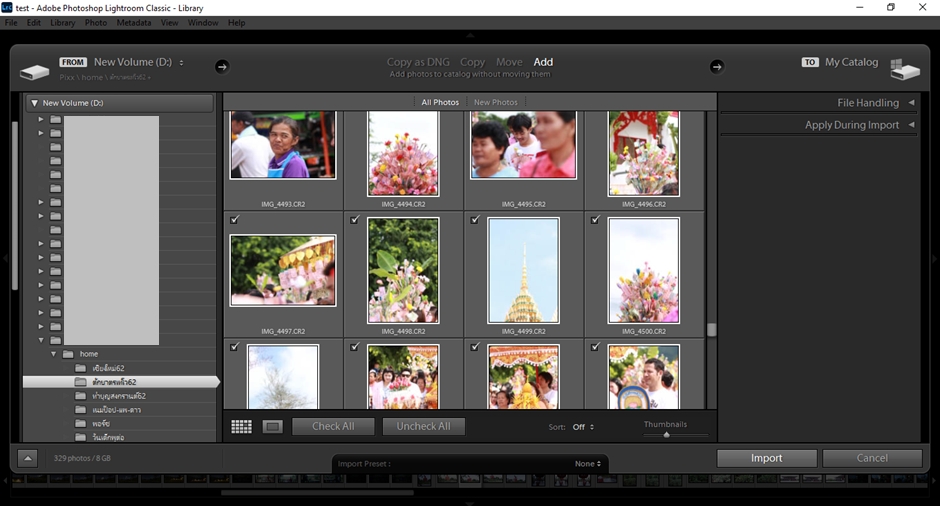Image resolution: width=940 pixels, height=506 pixels.
Task: Uncheck photo IMG_4497.CR2
Action: coord(234,220)
